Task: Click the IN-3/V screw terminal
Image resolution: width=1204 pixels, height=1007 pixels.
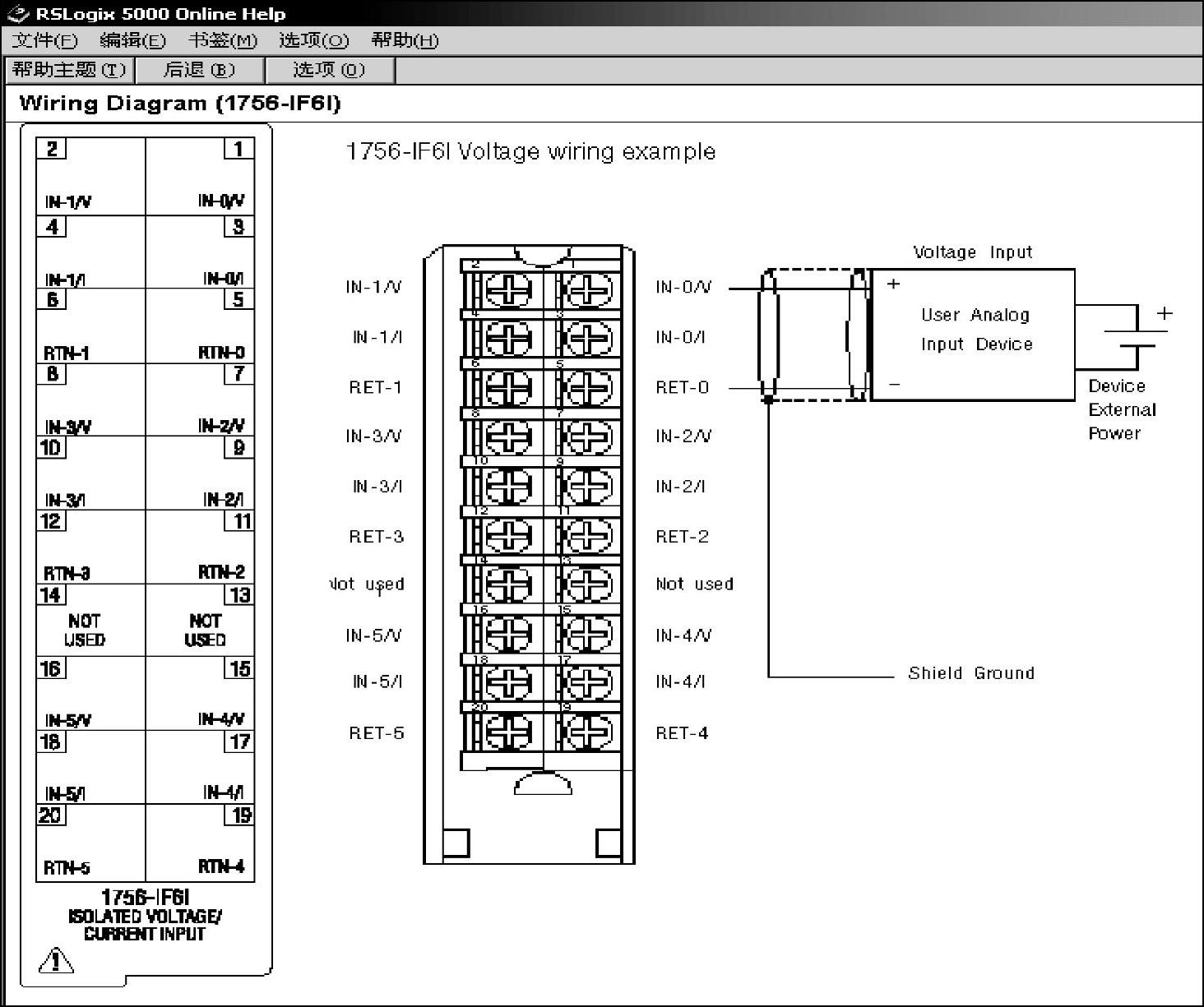Action: pyautogui.click(x=509, y=437)
